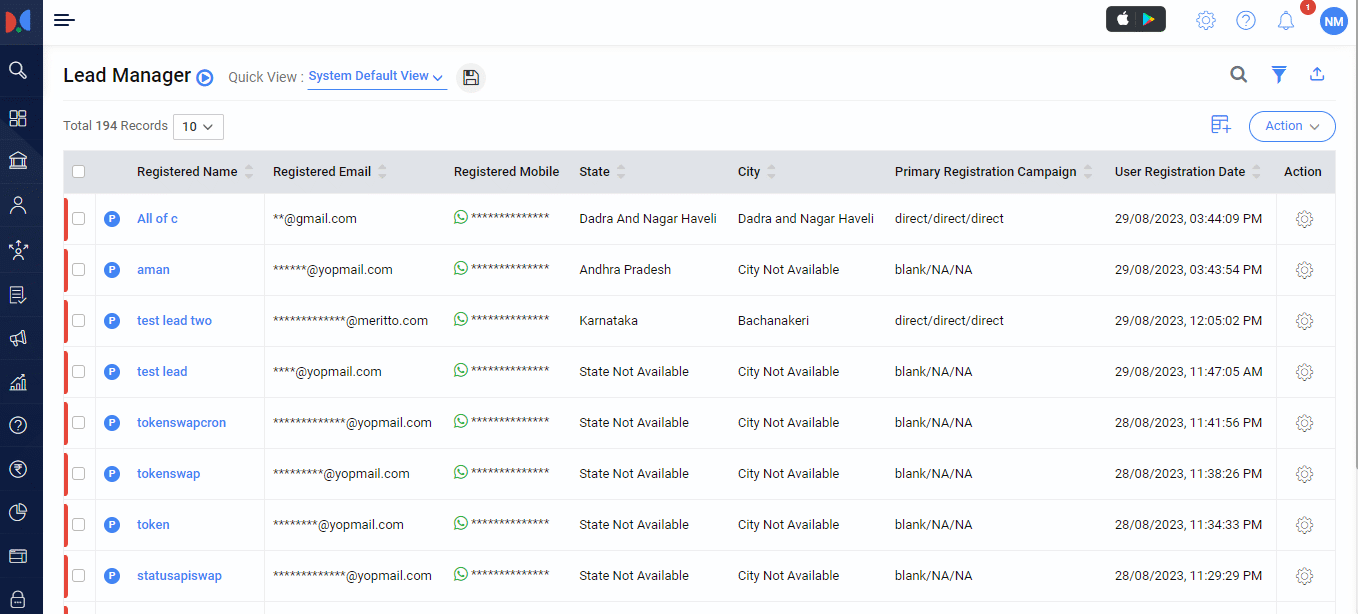Open the bar chart analytics icon in the sidebar
The height and width of the screenshot is (614, 1358).
[x=18, y=382]
